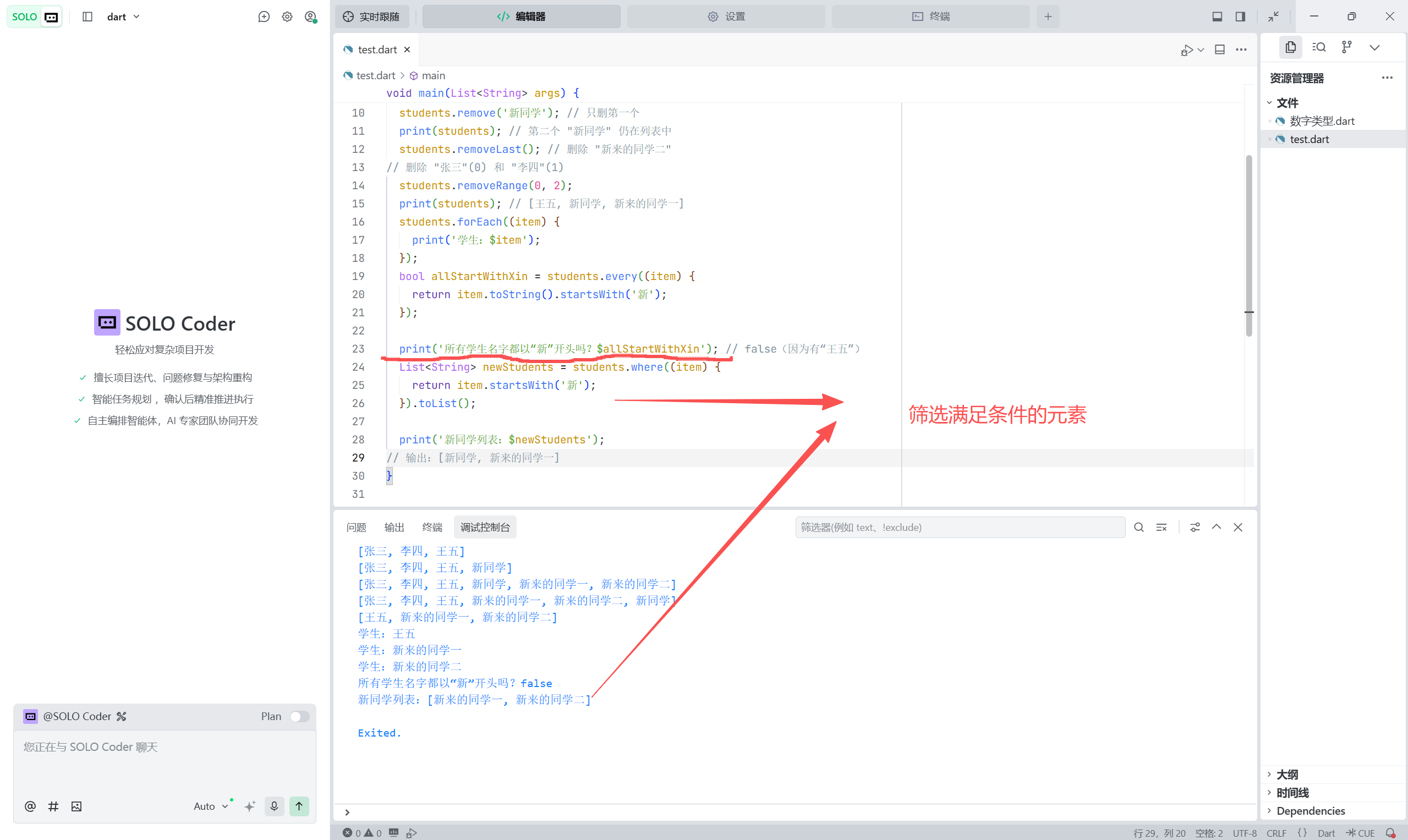Screen dimensions: 1408x840
Task: Toggle the Plan mode switch
Action: click(x=299, y=716)
